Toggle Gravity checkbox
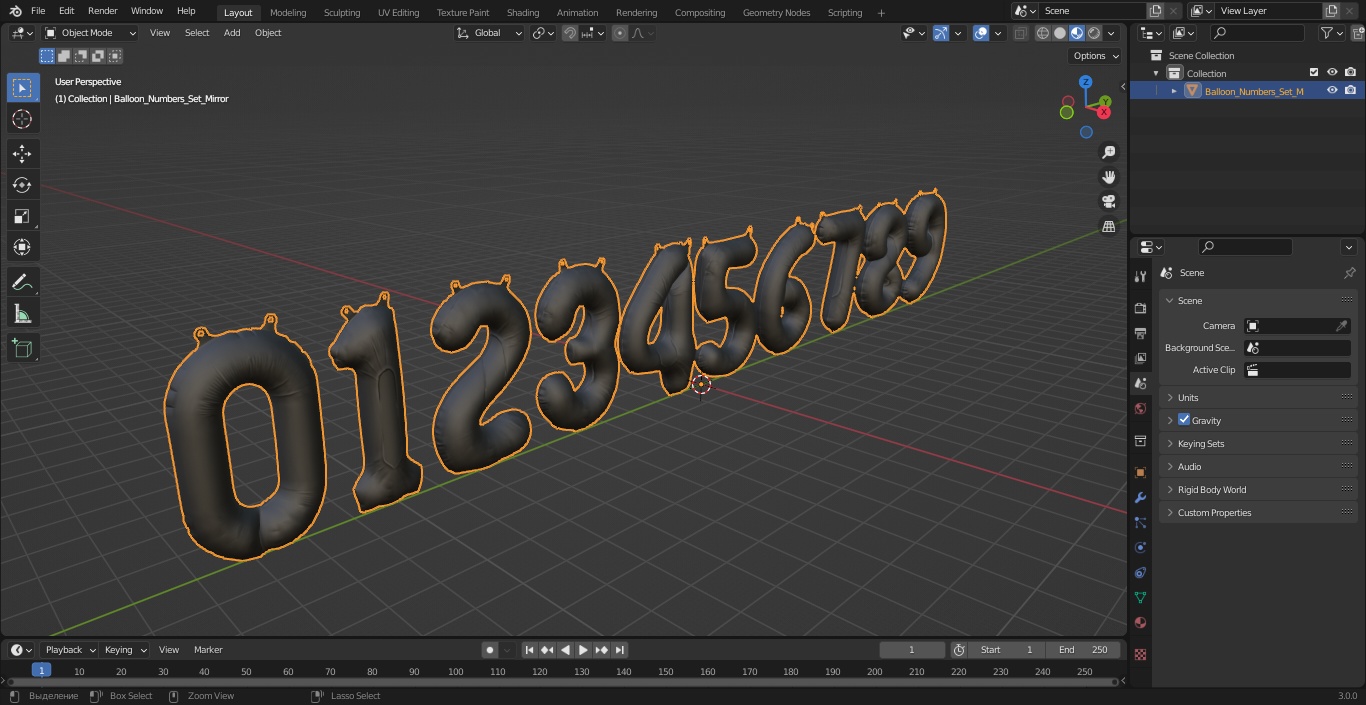Screen dimensions: 1366x705 [1184, 420]
